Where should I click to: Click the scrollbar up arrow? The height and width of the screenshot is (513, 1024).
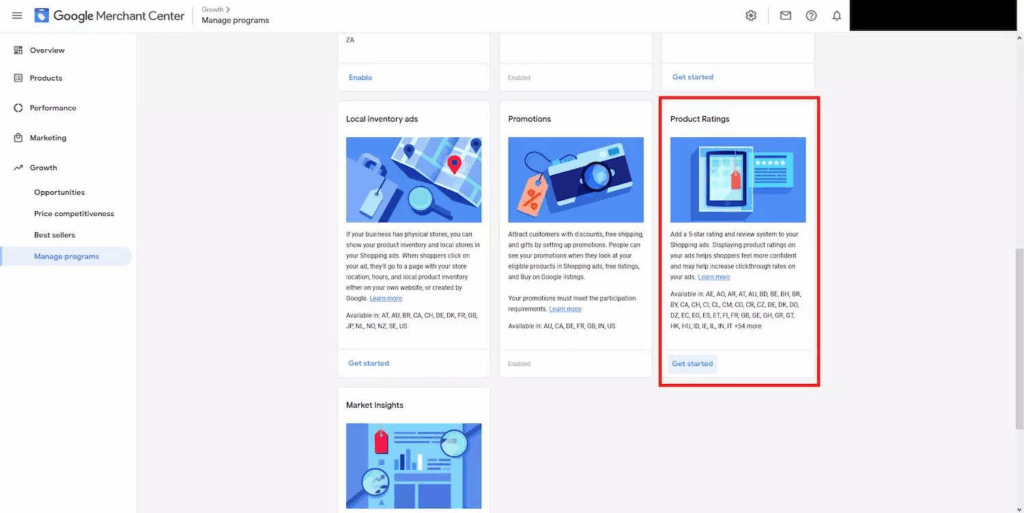[1019, 37]
